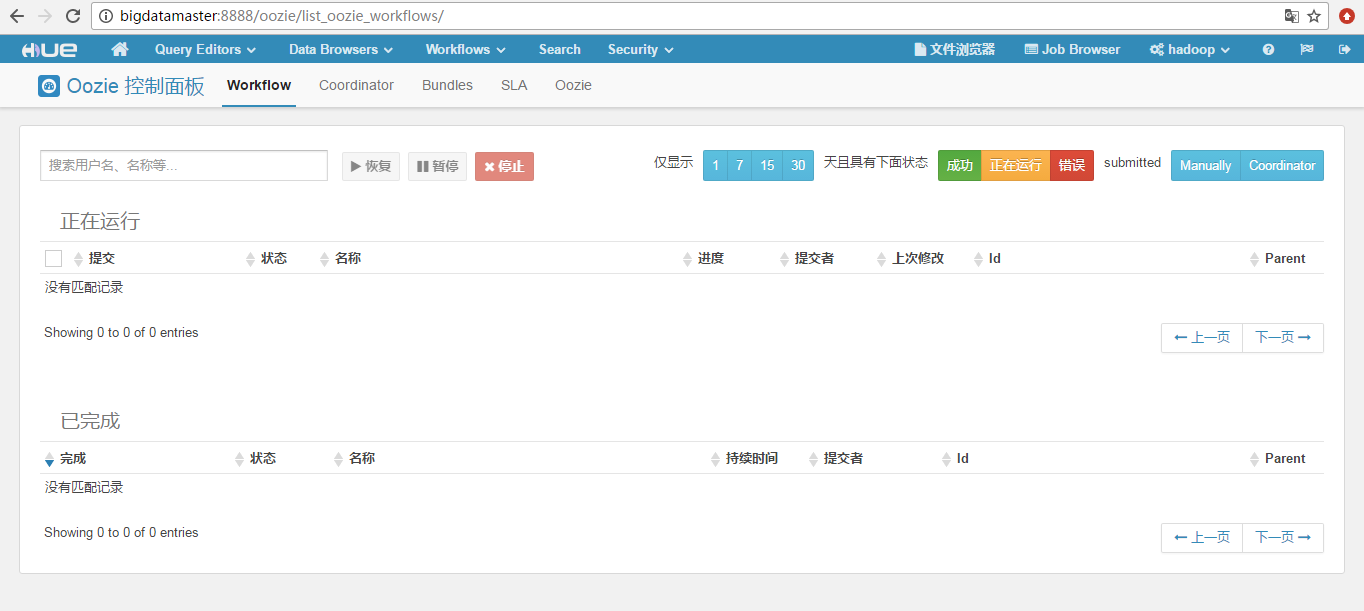Click the Hue logo
The image size is (1364, 611).
point(49,49)
